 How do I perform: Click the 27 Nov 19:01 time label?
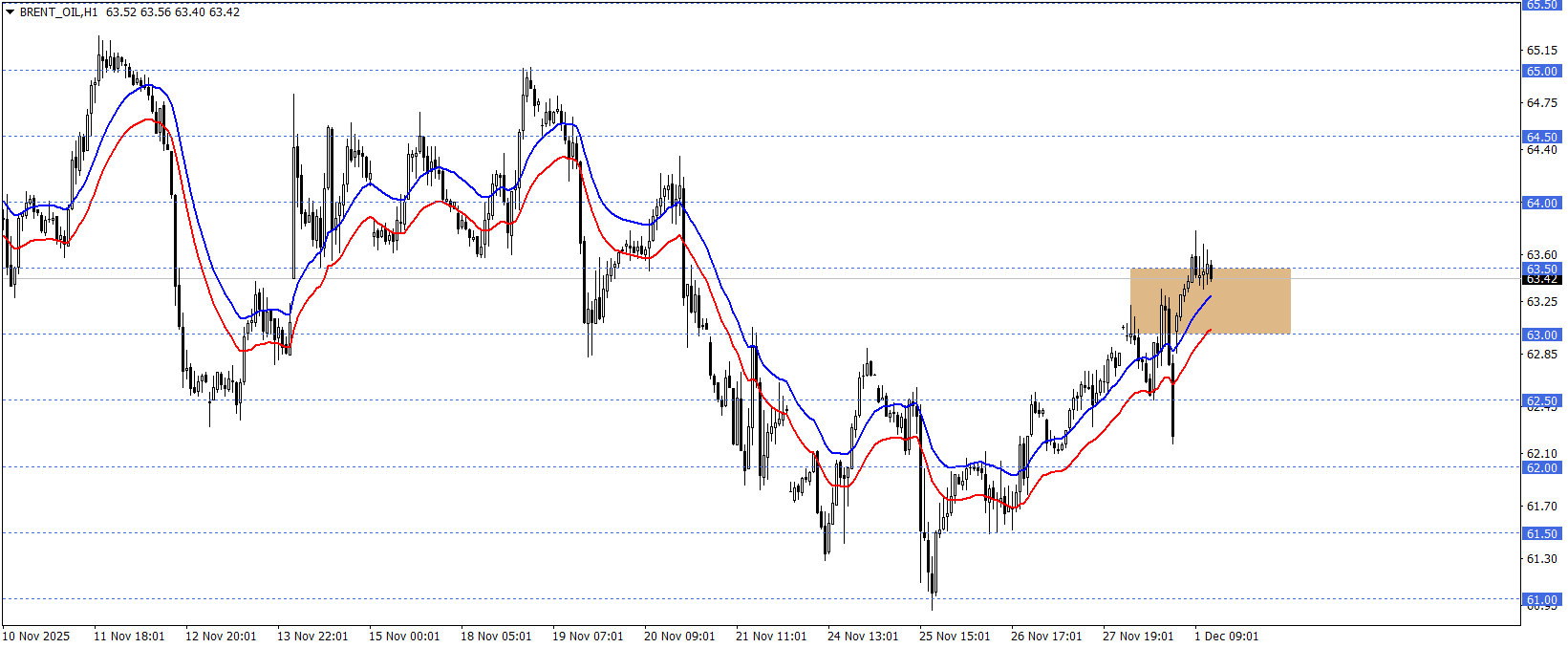pos(1138,636)
